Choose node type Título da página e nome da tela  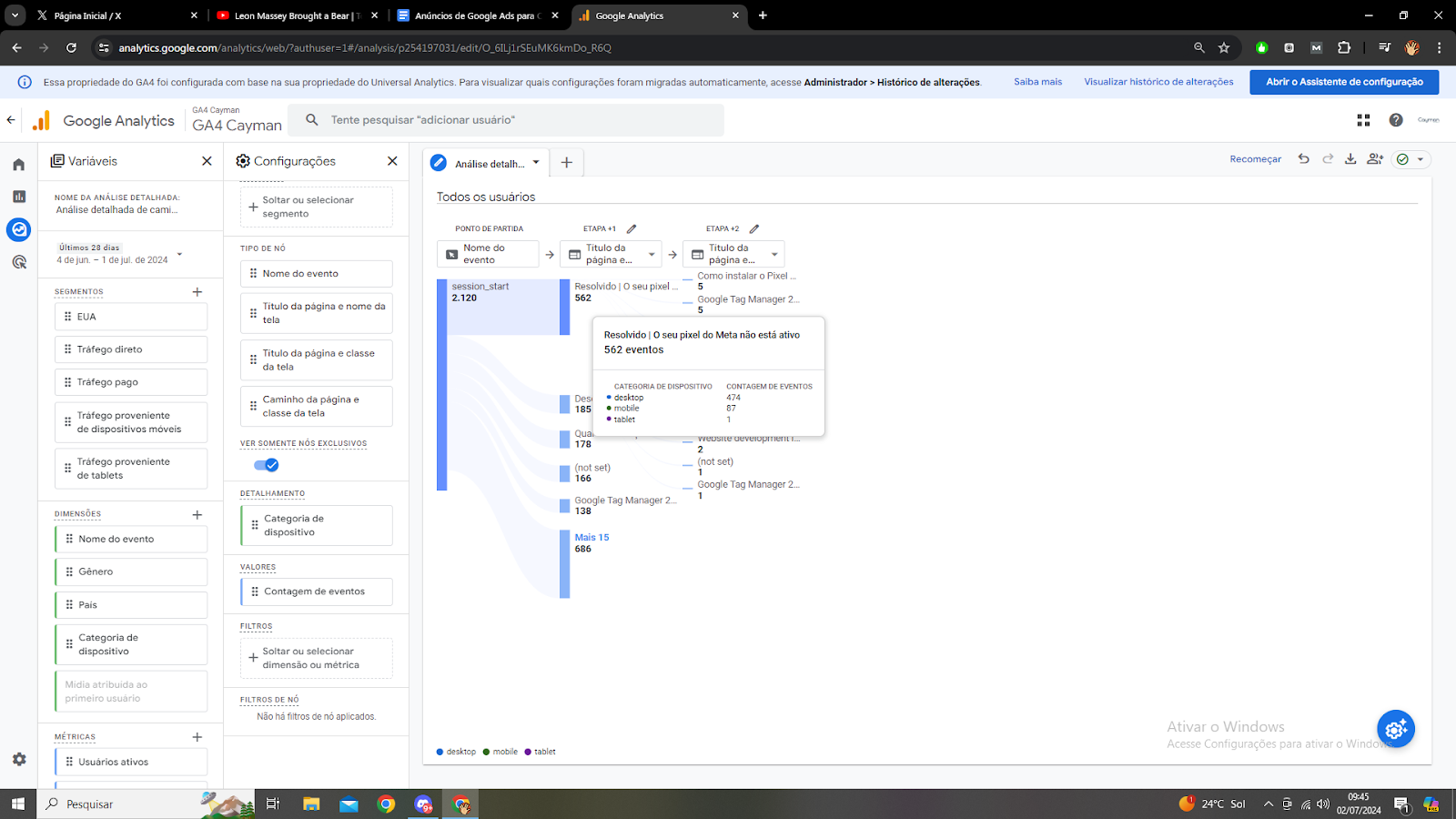(x=317, y=313)
